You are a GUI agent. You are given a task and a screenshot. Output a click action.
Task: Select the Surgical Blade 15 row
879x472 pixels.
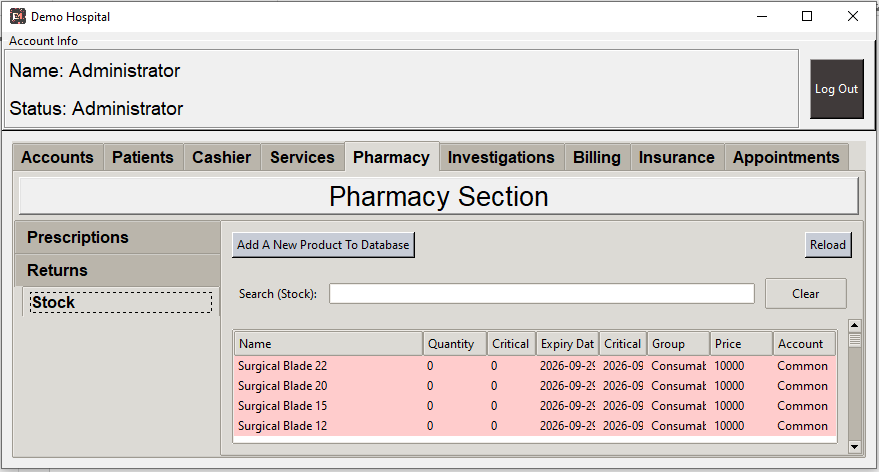coord(535,406)
